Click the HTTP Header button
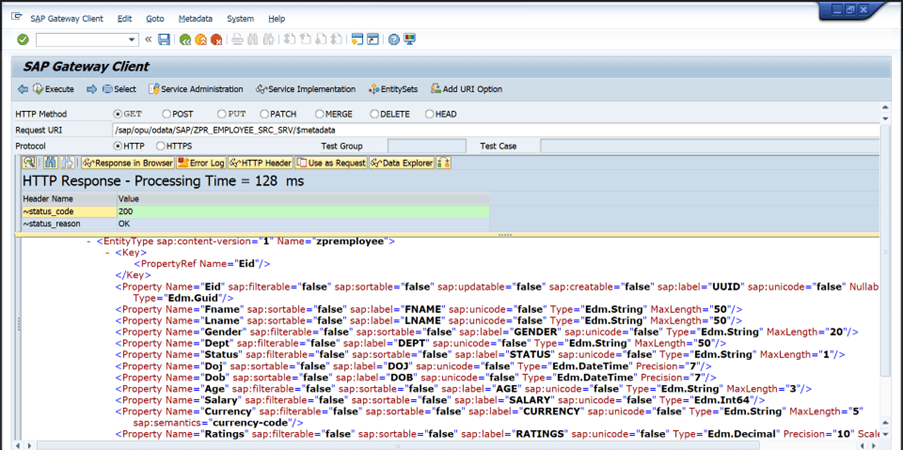The height and width of the screenshot is (450, 903). pos(261,163)
